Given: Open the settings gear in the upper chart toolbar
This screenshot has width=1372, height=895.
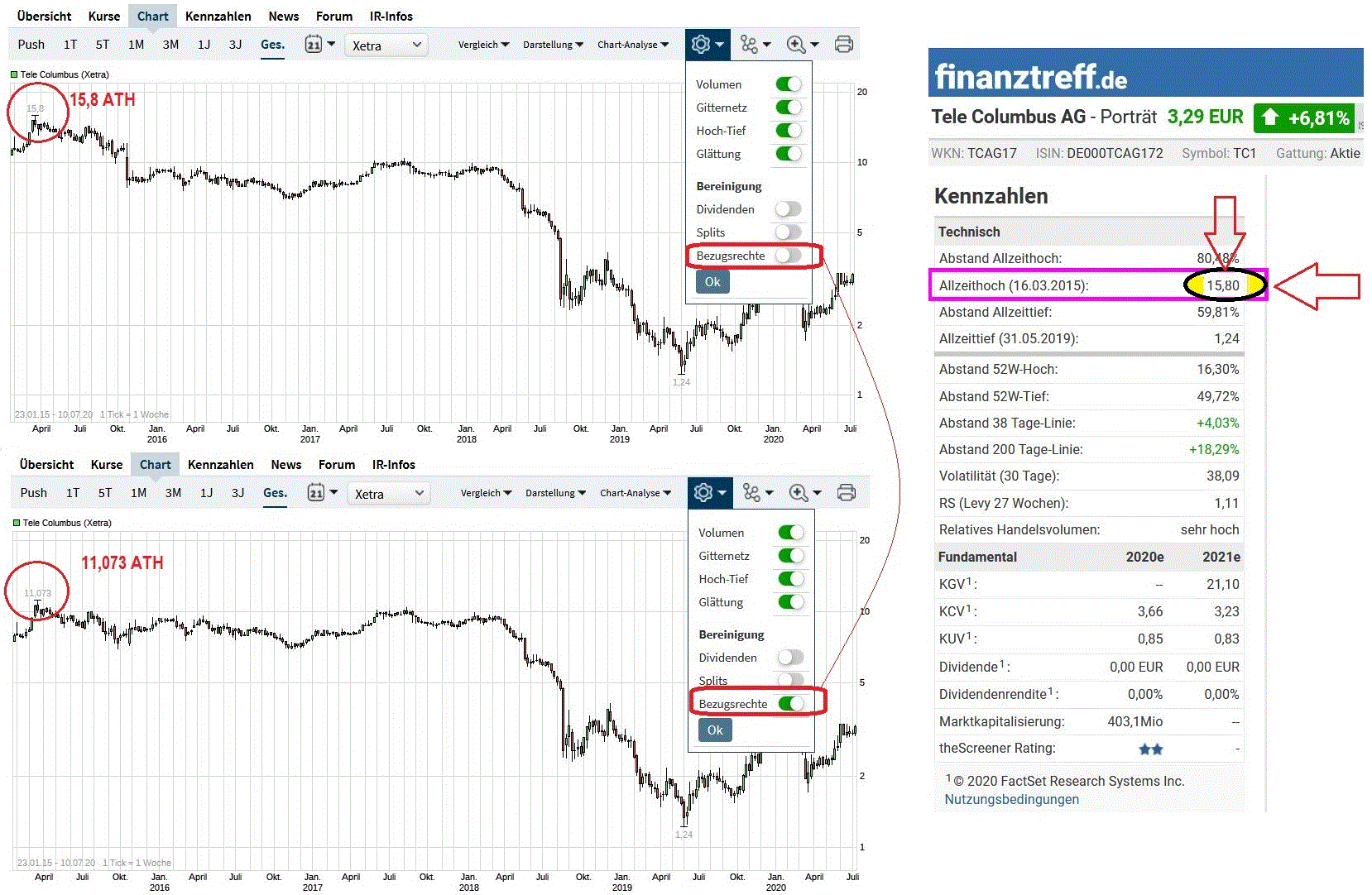Looking at the screenshot, I should [707, 45].
